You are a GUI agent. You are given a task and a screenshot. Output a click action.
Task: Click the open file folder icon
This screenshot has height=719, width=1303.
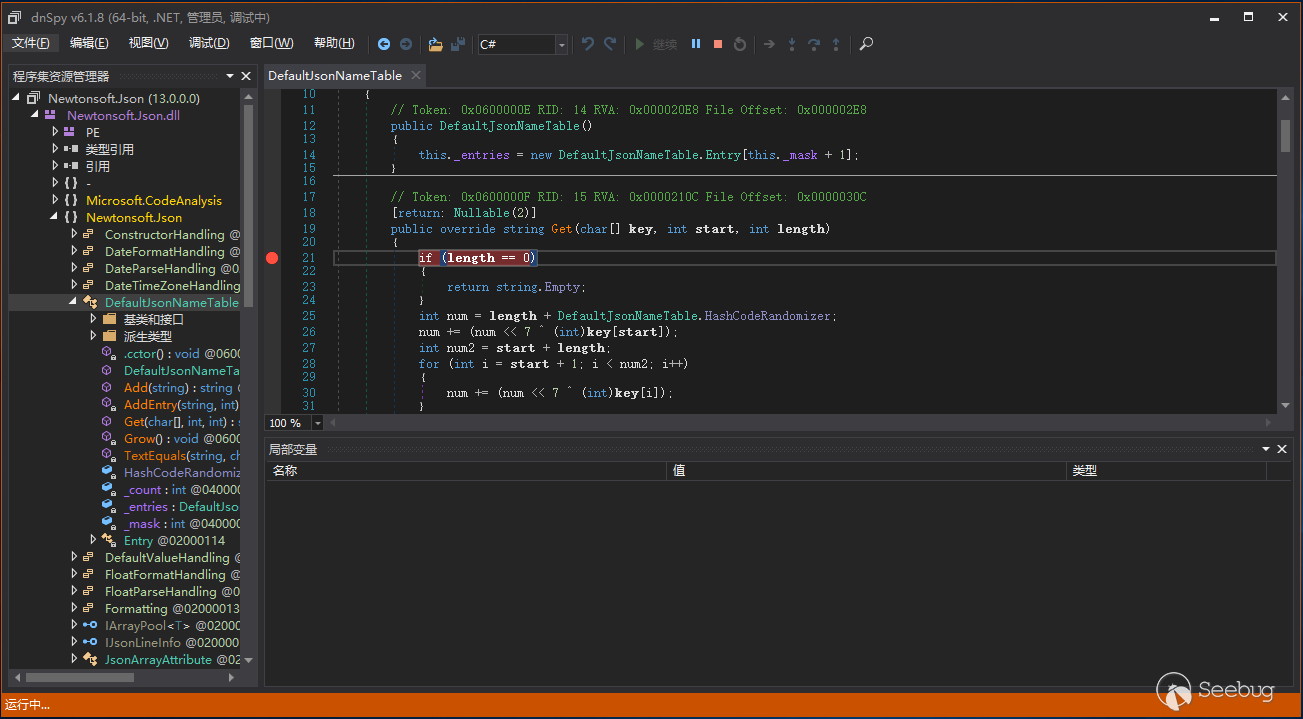pyautogui.click(x=435, y=44)
